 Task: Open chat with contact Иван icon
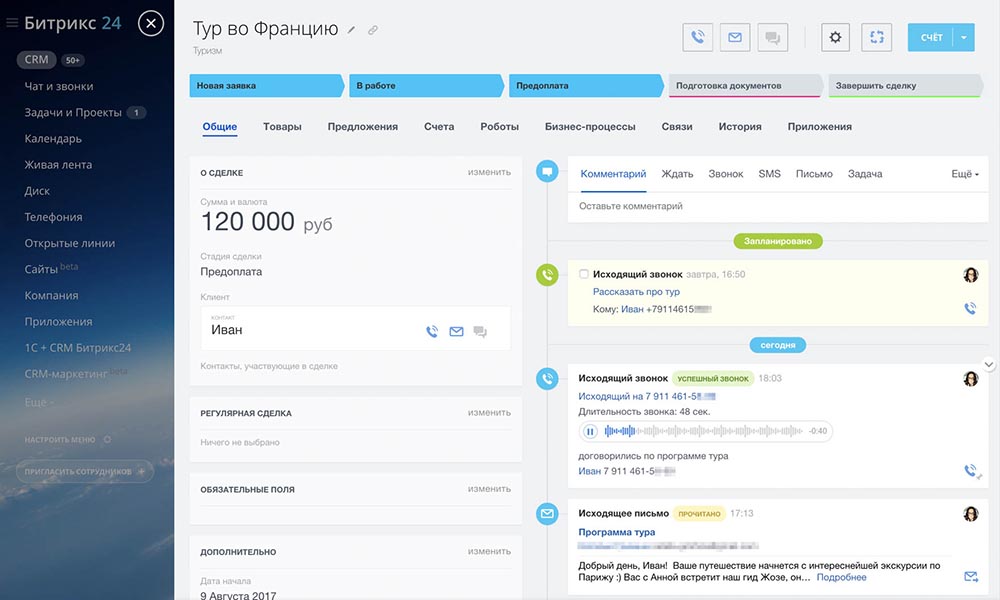(480, 332)
